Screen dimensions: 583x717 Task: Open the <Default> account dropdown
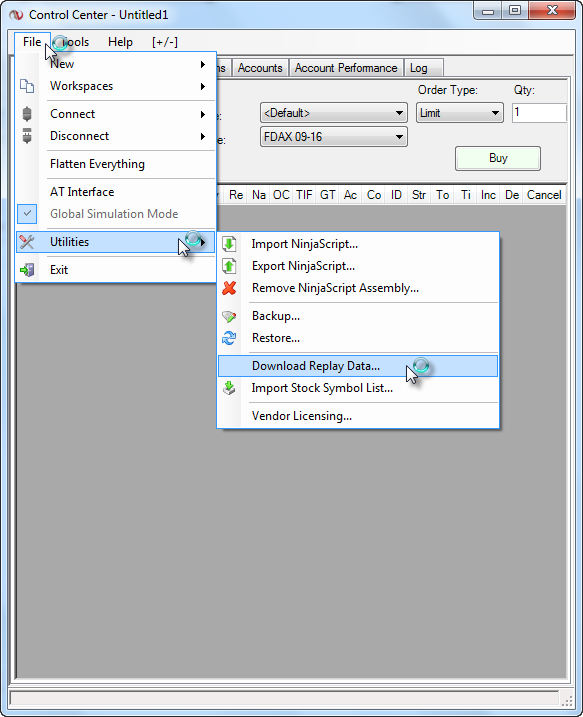(334, 112)
